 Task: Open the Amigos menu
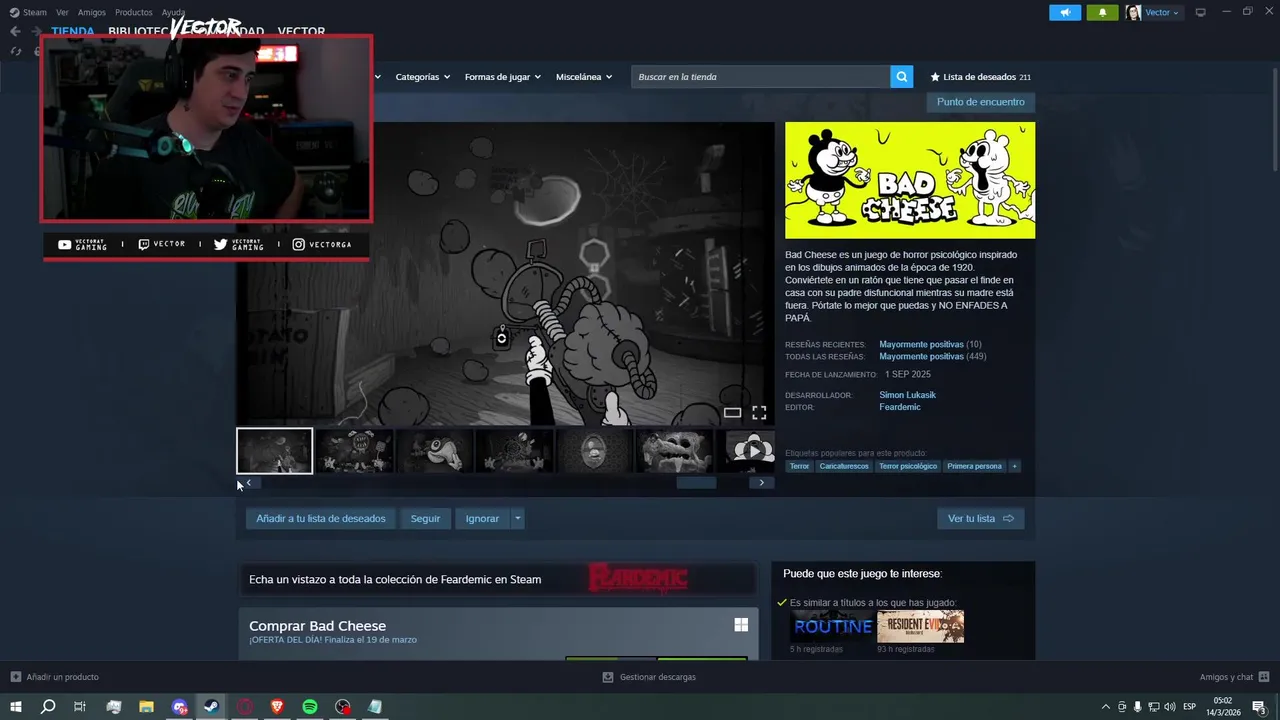pos(92,12)
